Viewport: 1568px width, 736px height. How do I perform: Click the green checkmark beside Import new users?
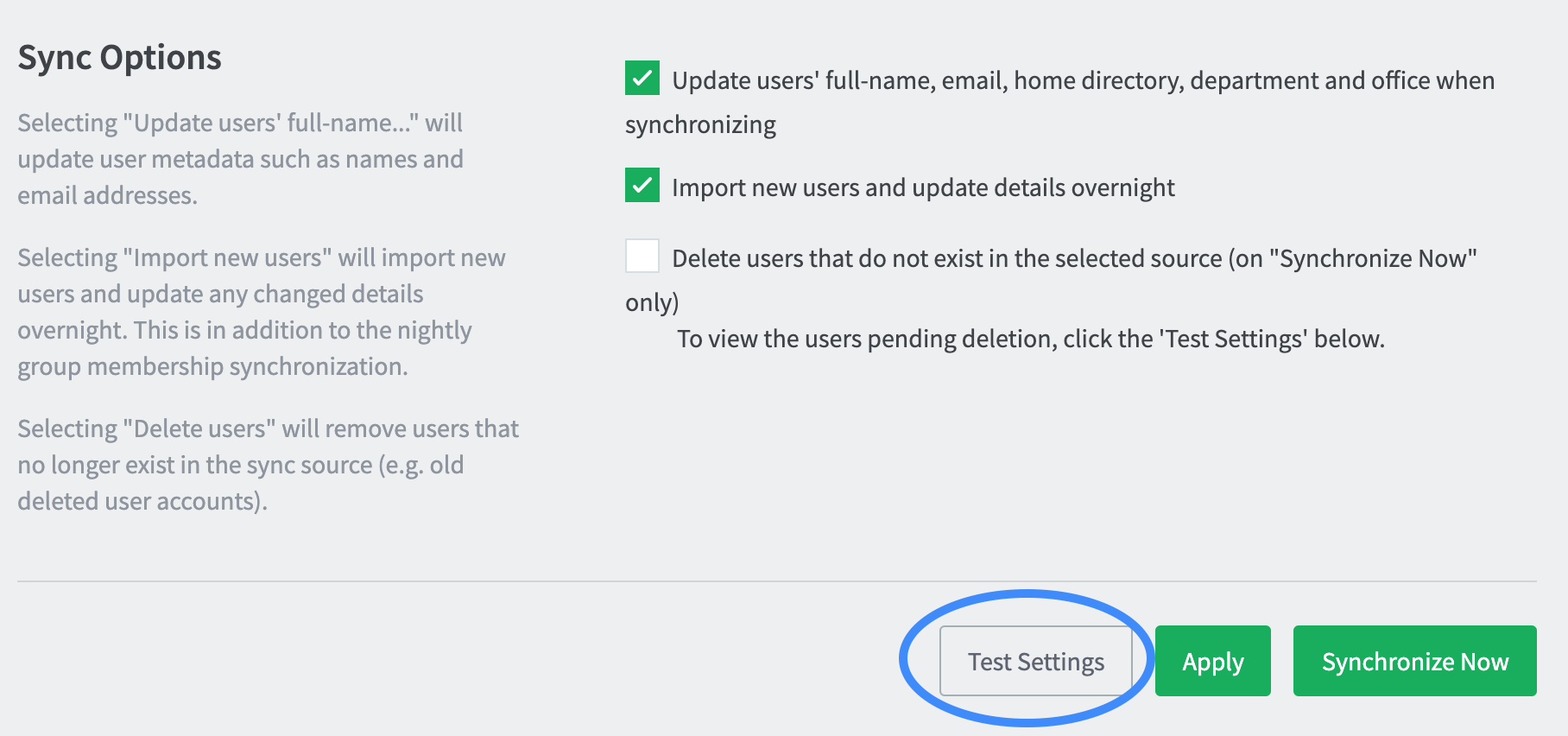coord(642,185)
